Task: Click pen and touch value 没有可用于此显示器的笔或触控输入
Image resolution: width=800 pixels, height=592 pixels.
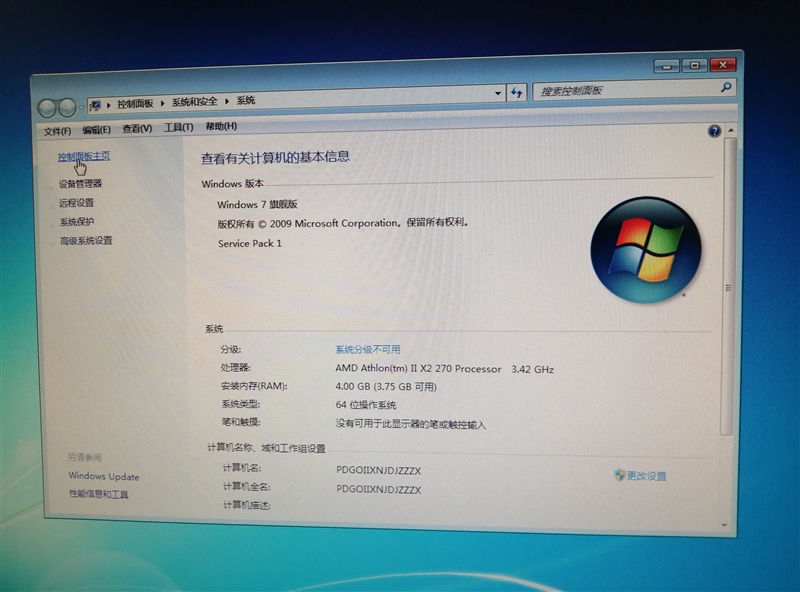Action: [x=411, y=424]
